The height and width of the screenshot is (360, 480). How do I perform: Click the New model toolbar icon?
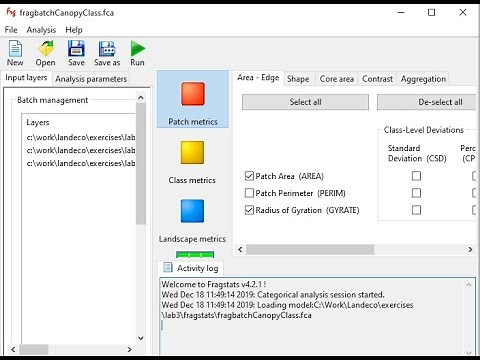[x=15, y=49]
